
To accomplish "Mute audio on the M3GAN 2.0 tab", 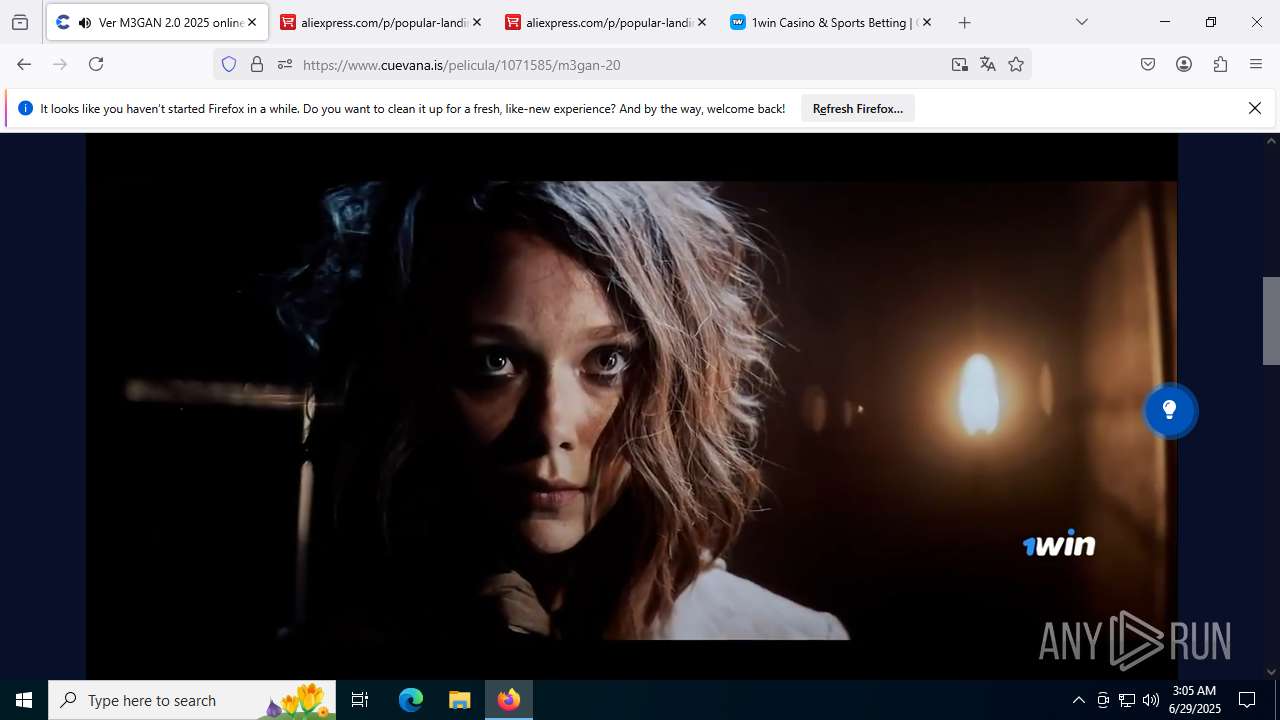I will point(84,22).
